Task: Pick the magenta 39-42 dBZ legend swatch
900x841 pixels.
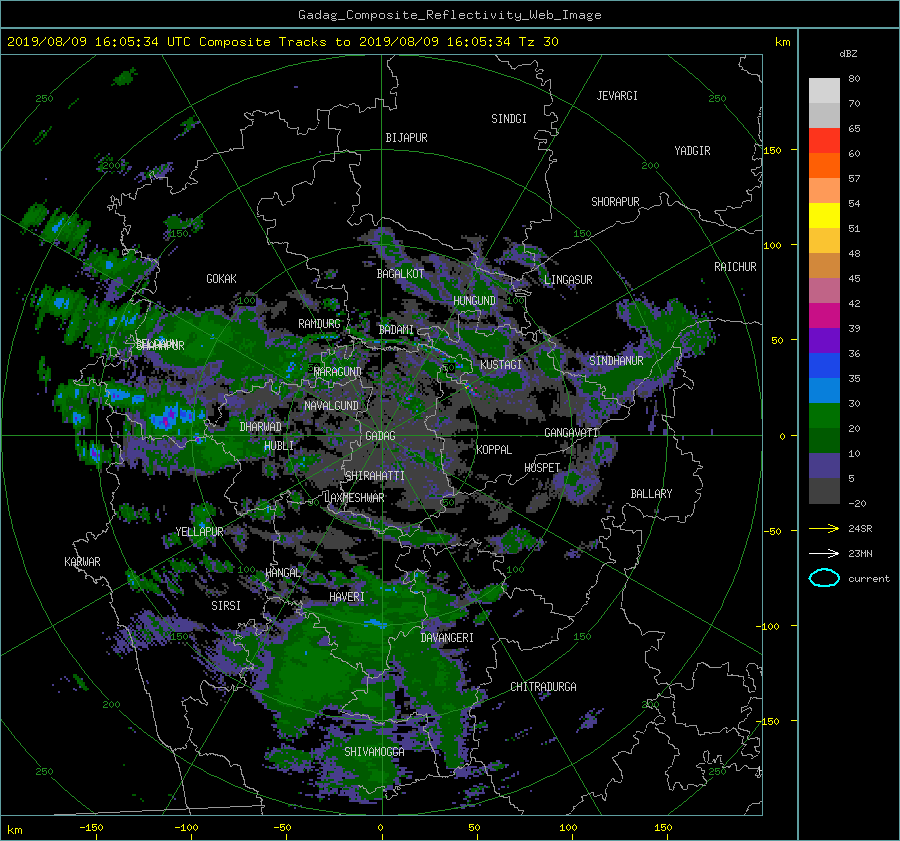Action: [824, 315]
